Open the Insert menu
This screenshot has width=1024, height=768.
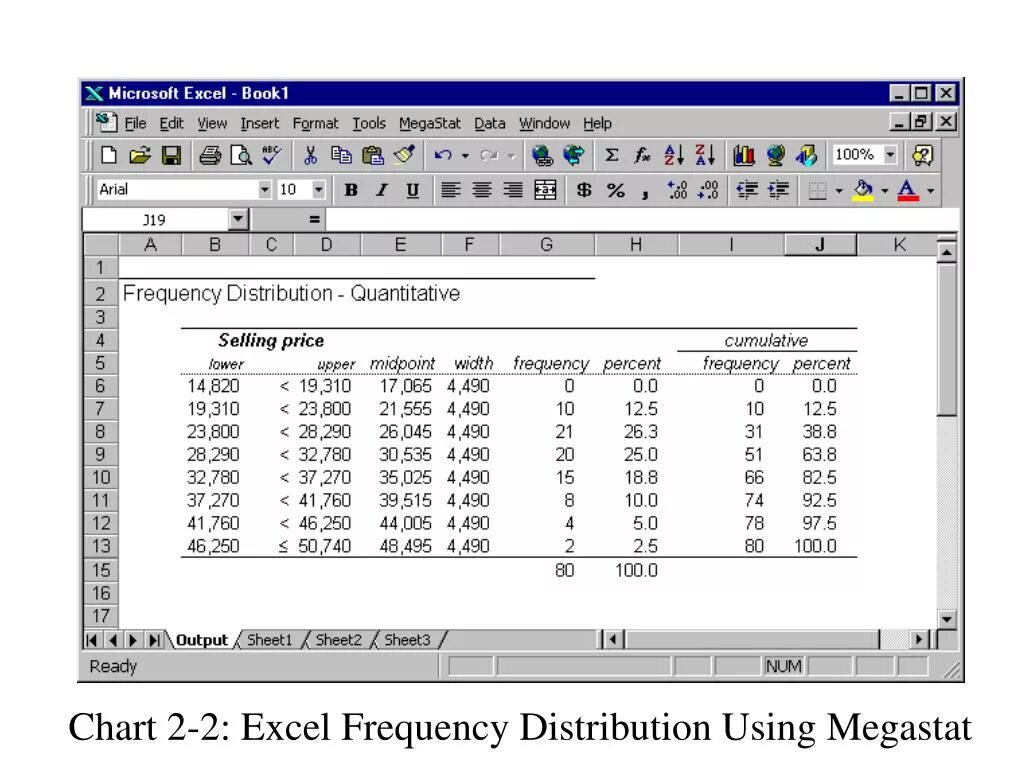(259, 123)
